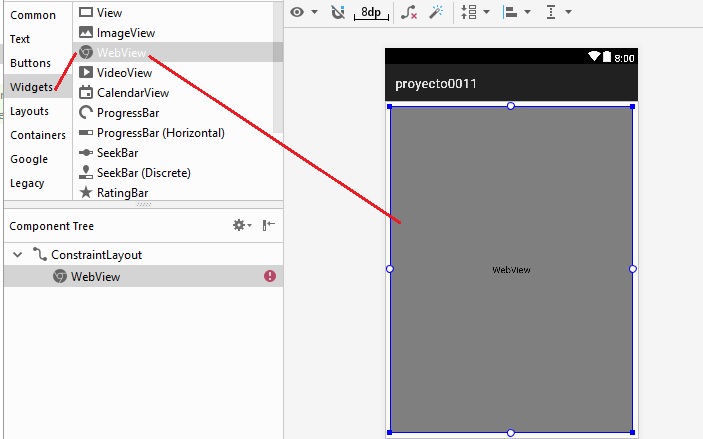
Task: Select the Layouts palette category
Action: click(x=29, y=111)
